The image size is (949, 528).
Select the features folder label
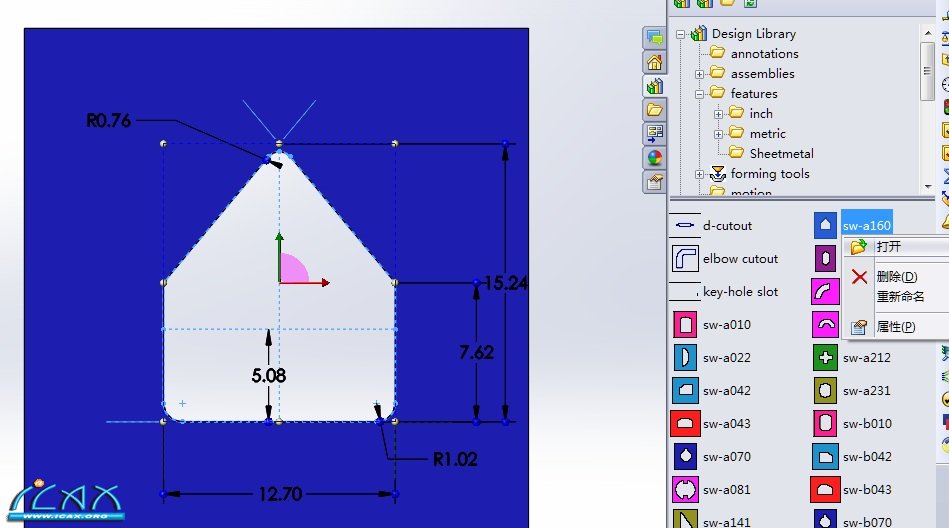754,94
